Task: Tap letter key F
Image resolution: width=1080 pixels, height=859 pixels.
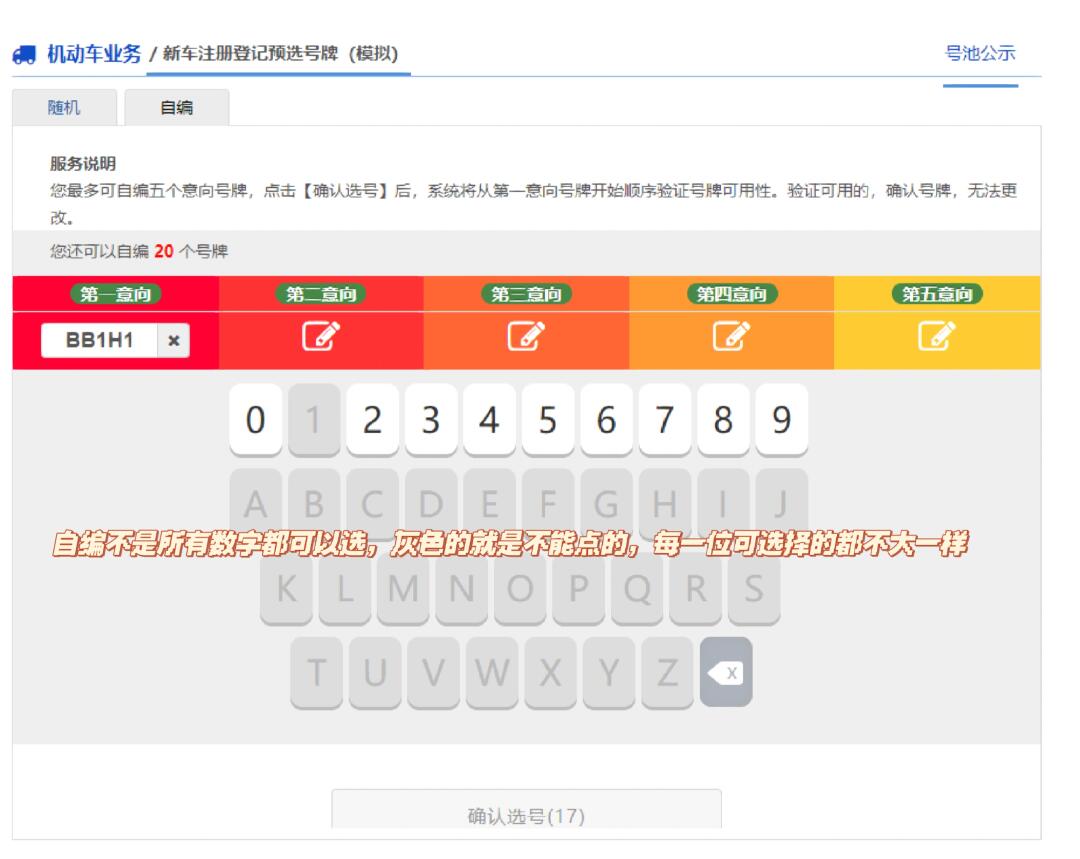Action: pyautogui.click(x=548, y=504)
